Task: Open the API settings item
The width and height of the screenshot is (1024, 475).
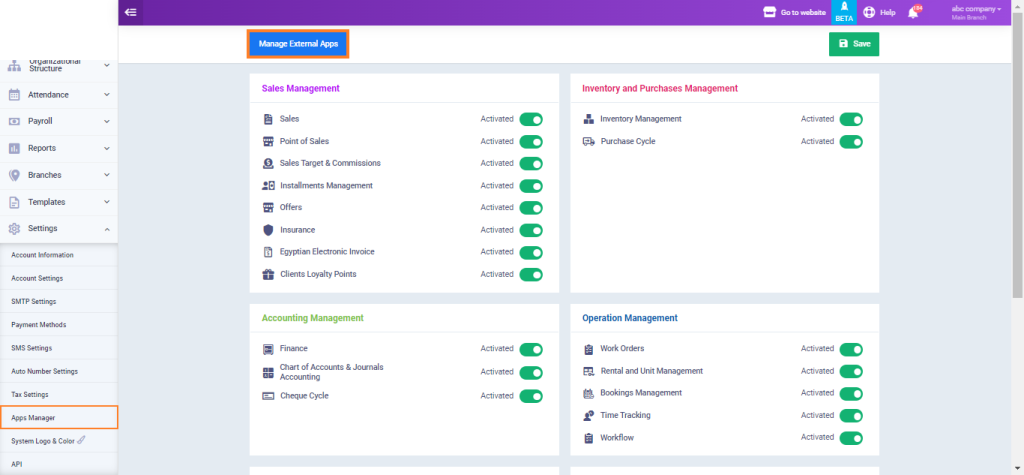Action: (59, 464)
